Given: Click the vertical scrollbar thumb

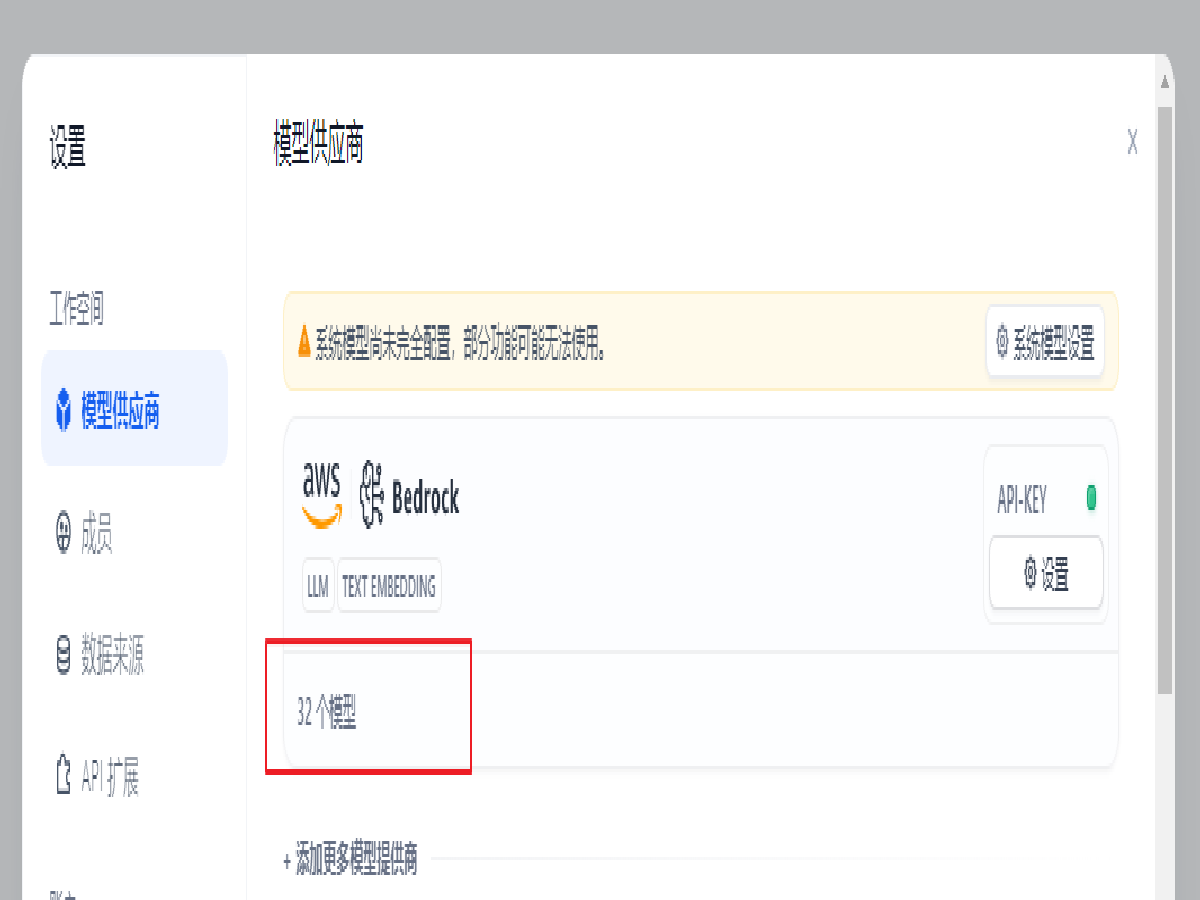Looking at the screenshot, I should 1165,400.
